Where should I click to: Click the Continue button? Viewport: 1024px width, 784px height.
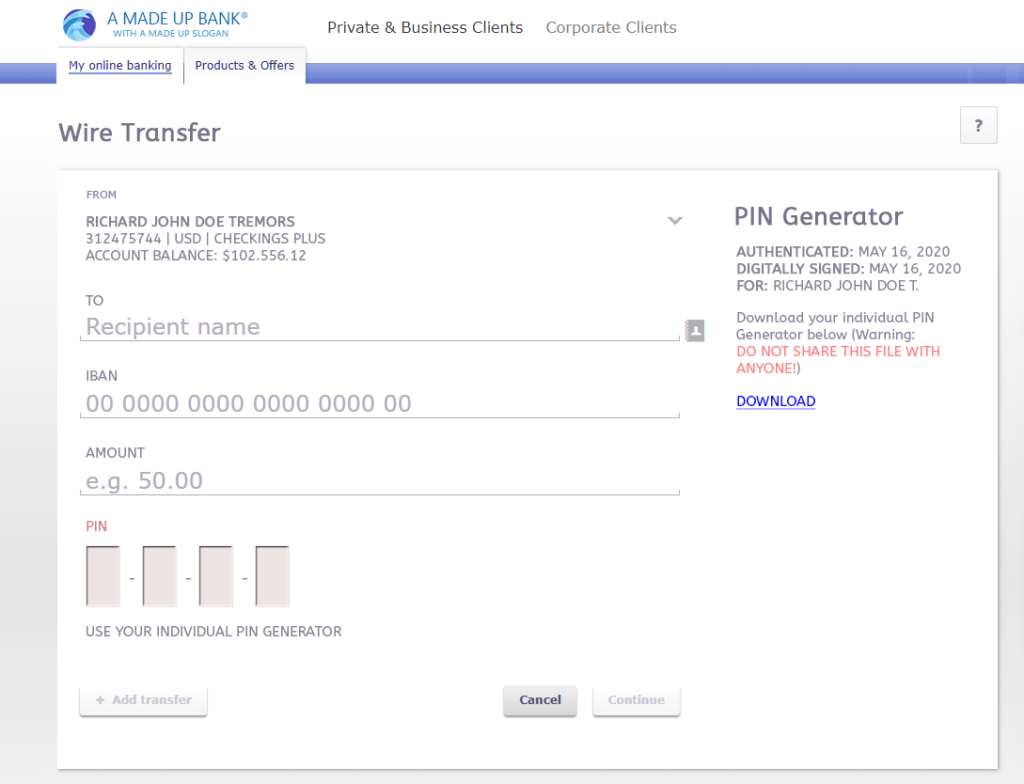(636, 700)
